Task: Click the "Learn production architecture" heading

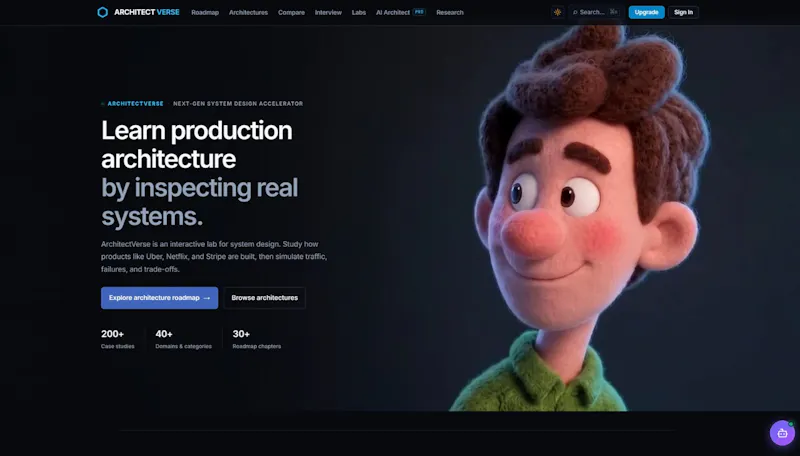Action: (196, 145)
